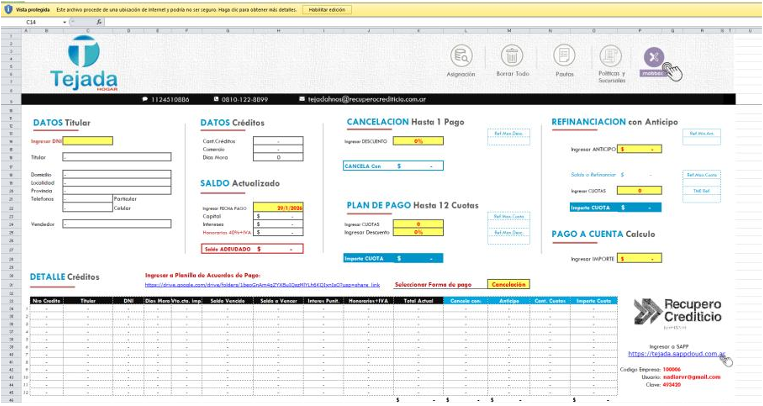Click the Borrar Todo trash icon
The image size is (763, 406).
(512, 56)
